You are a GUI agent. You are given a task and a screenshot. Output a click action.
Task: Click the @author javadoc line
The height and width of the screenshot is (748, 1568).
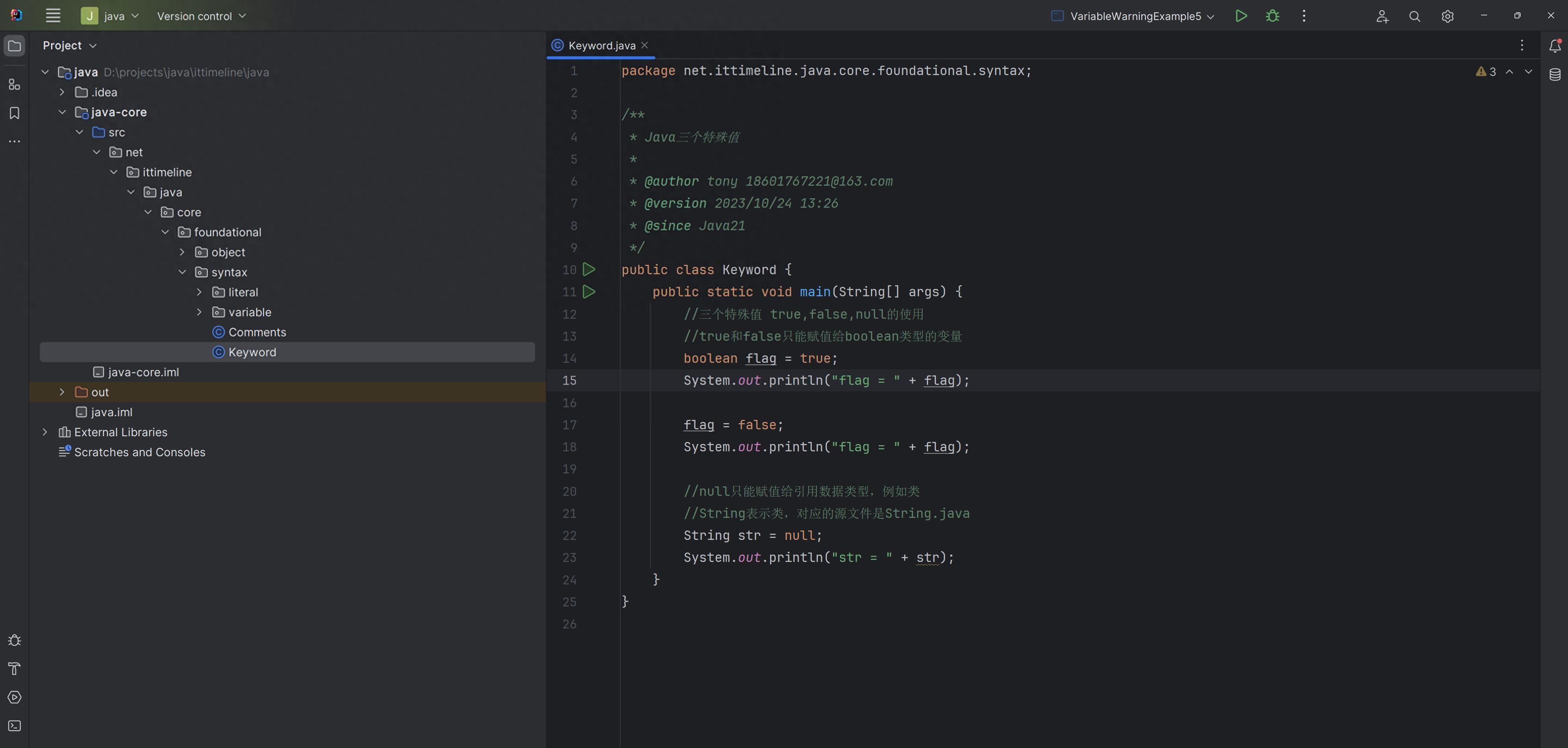(761, 181)
